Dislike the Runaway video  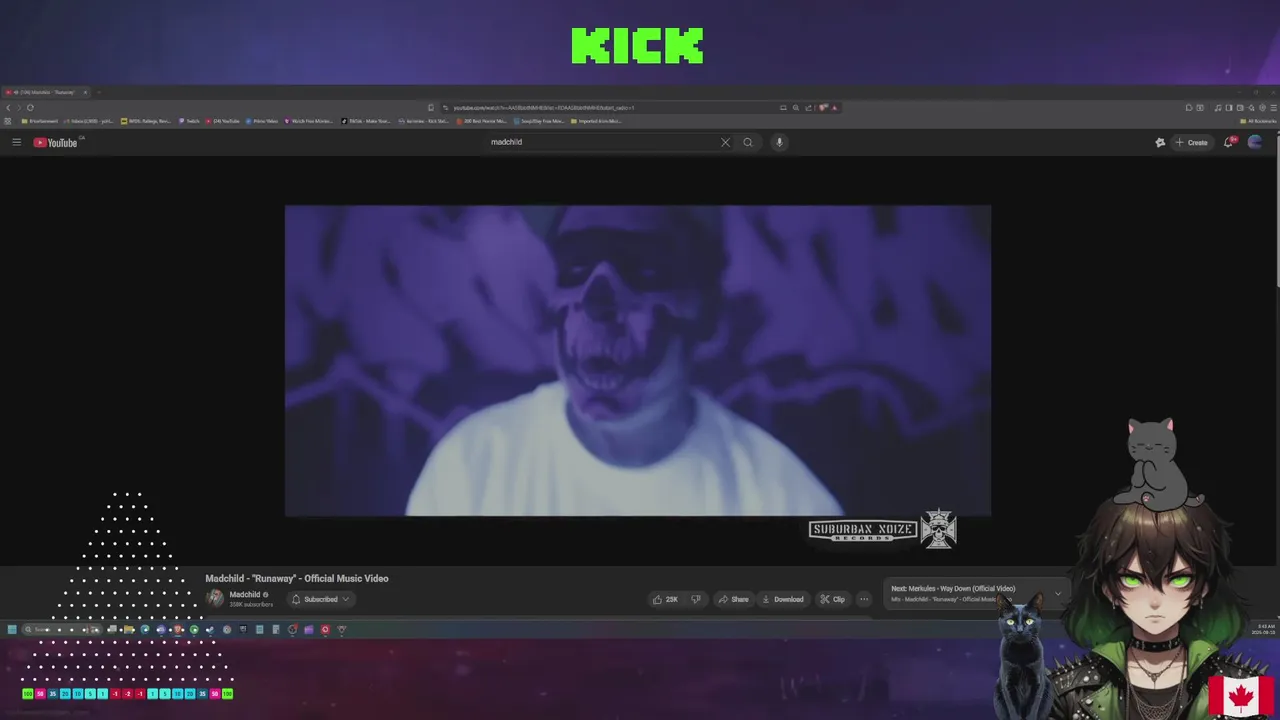[x=696, y=599]
